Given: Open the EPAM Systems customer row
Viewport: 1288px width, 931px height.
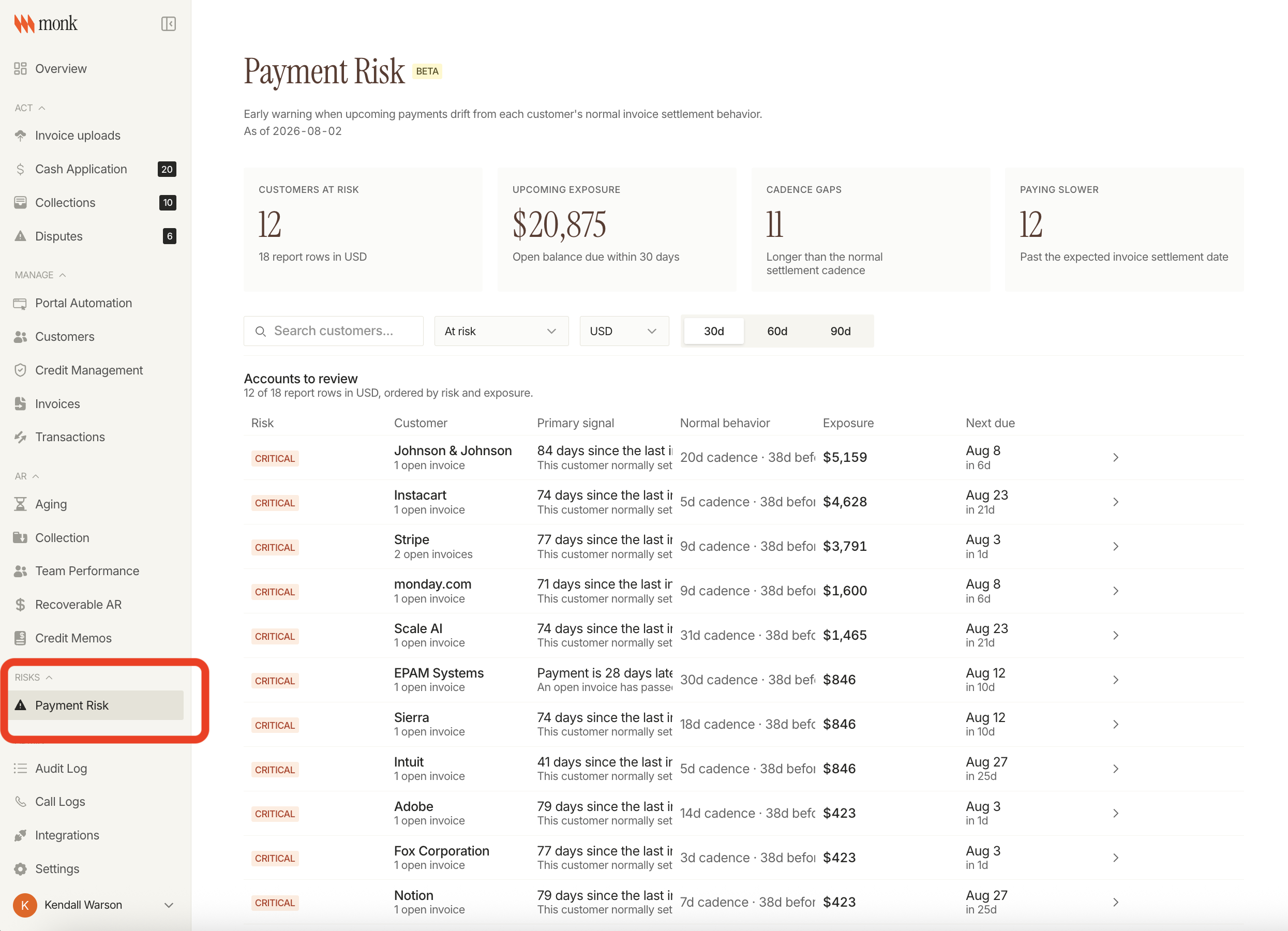Looking at the screenshot, I should (x=744, y=680).
